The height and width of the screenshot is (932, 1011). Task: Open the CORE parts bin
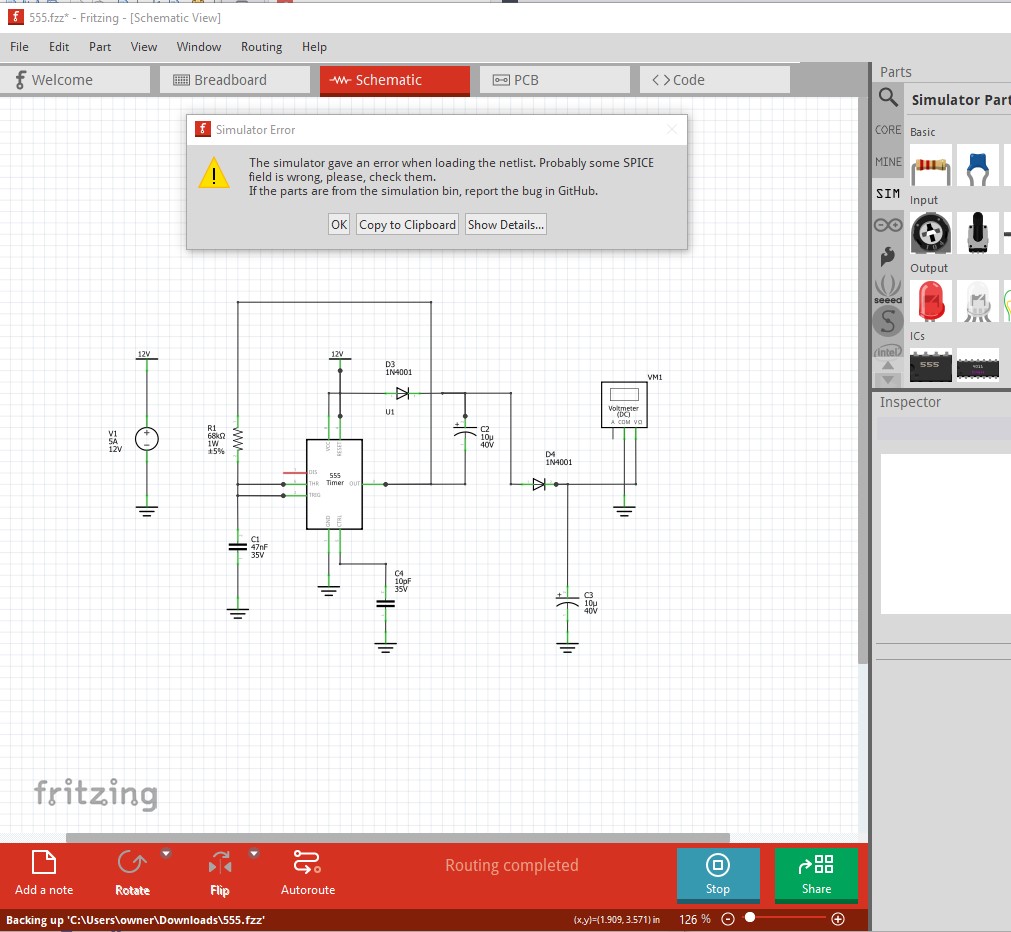888,130
